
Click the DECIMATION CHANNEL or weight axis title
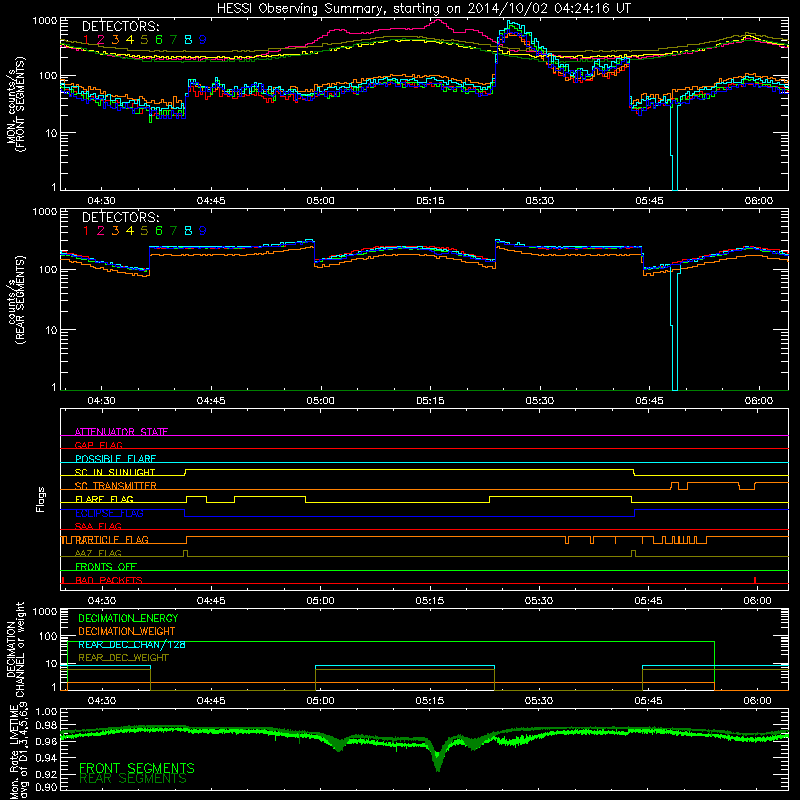(x=15, y=649)
